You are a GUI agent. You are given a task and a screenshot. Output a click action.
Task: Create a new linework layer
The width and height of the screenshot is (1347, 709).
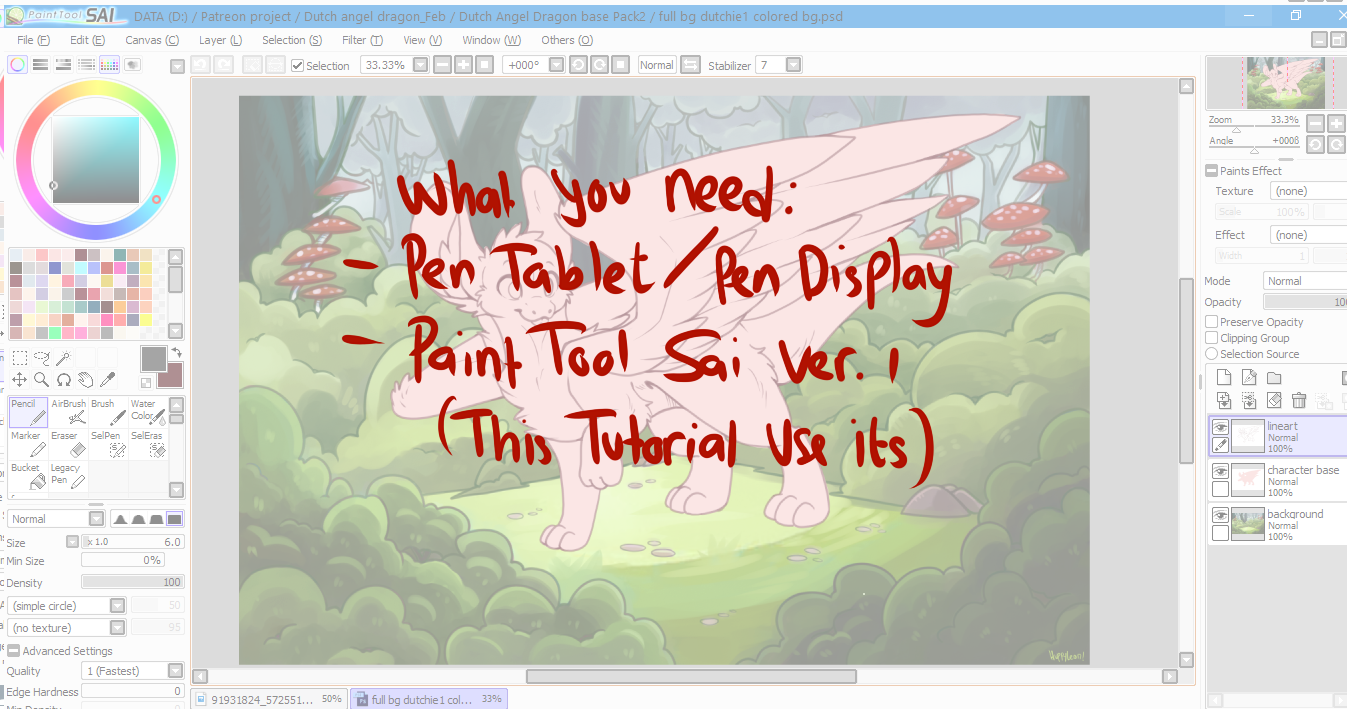click(x=1249, y=378)
